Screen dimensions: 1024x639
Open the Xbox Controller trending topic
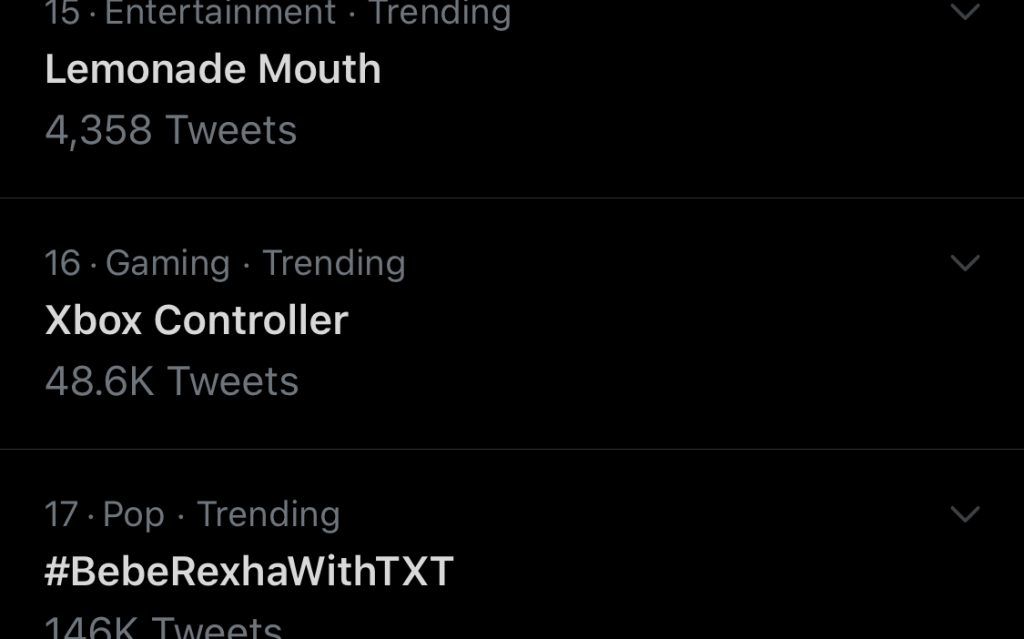click(197, 320)
